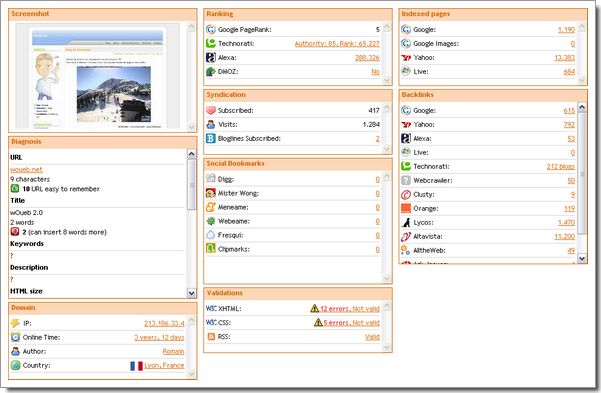The height and width of the screenshot is (393, 601).
Task: Click the AlltheWeb icon in Backlinks
Action: pyautogui.click(x=406, y=250)
